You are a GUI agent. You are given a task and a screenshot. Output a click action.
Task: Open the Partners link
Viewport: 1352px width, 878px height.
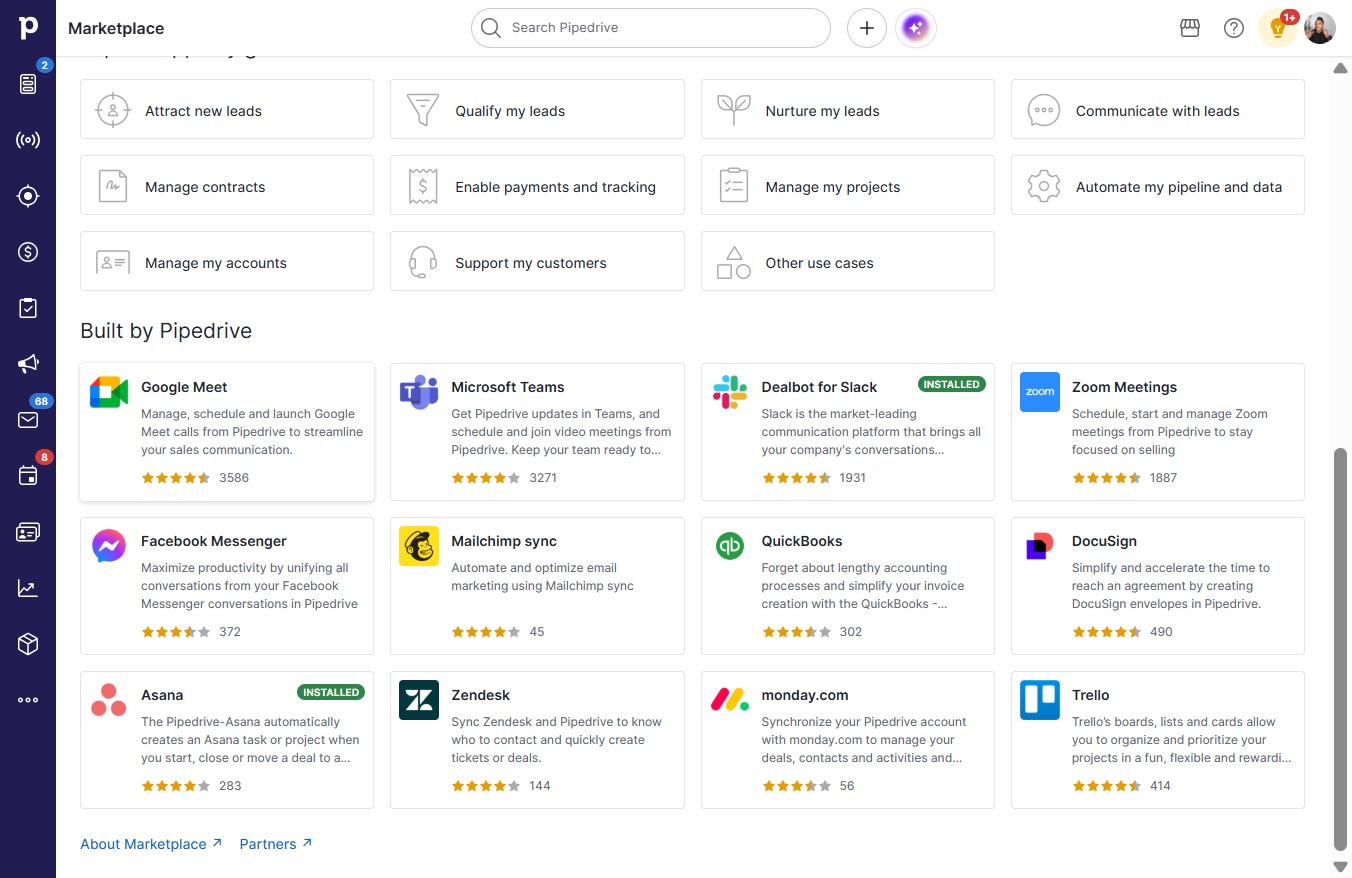pos(276,844)
